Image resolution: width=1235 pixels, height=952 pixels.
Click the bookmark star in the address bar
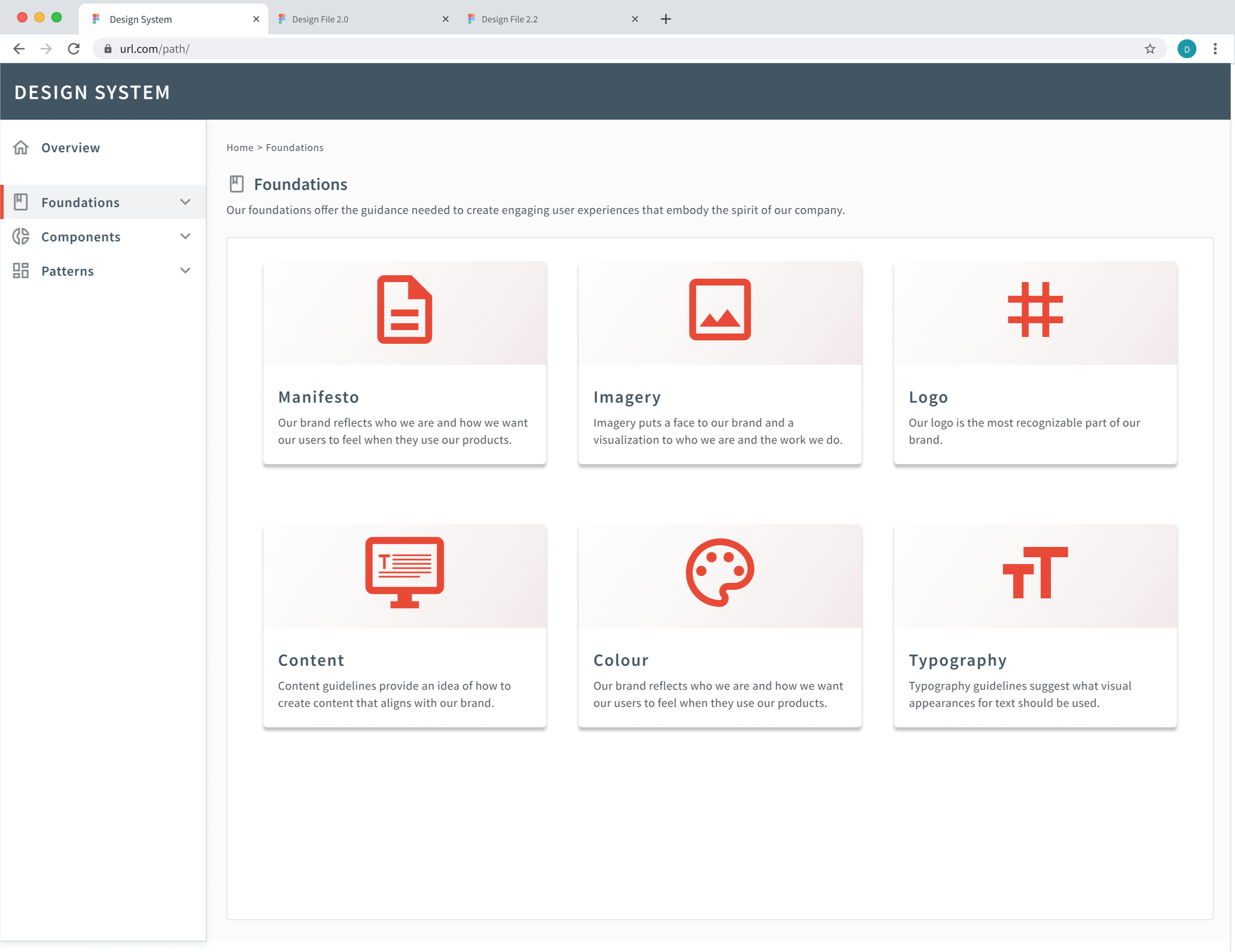click(1150, 48)
